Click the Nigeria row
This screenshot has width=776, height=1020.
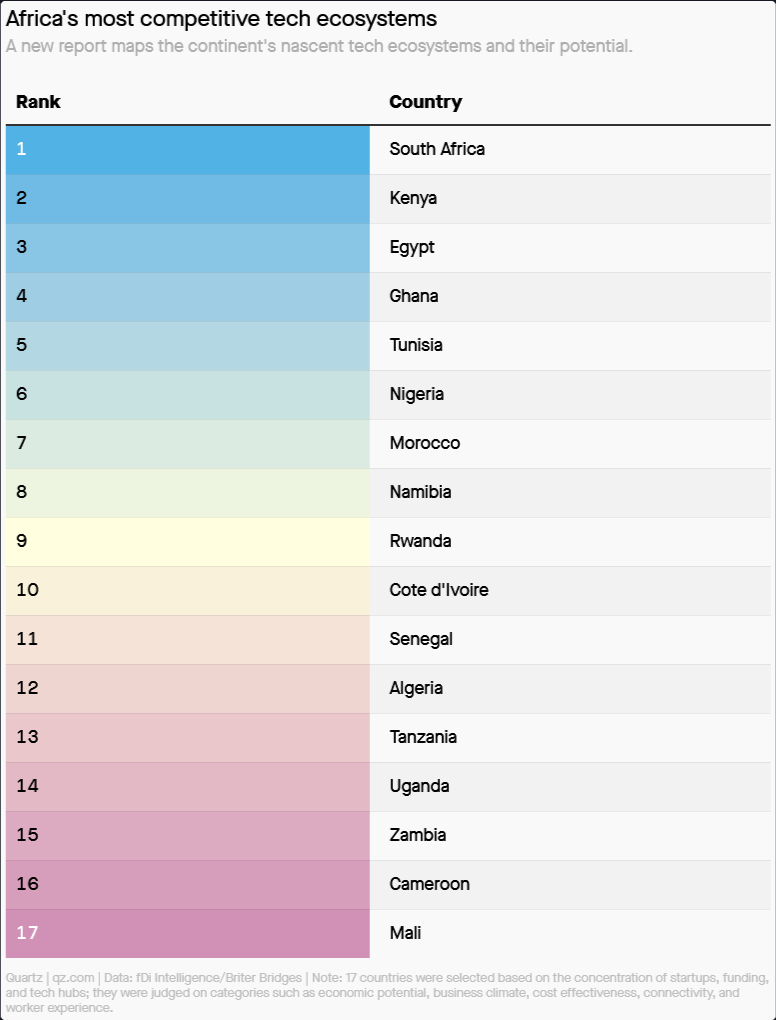pos(388,395)
